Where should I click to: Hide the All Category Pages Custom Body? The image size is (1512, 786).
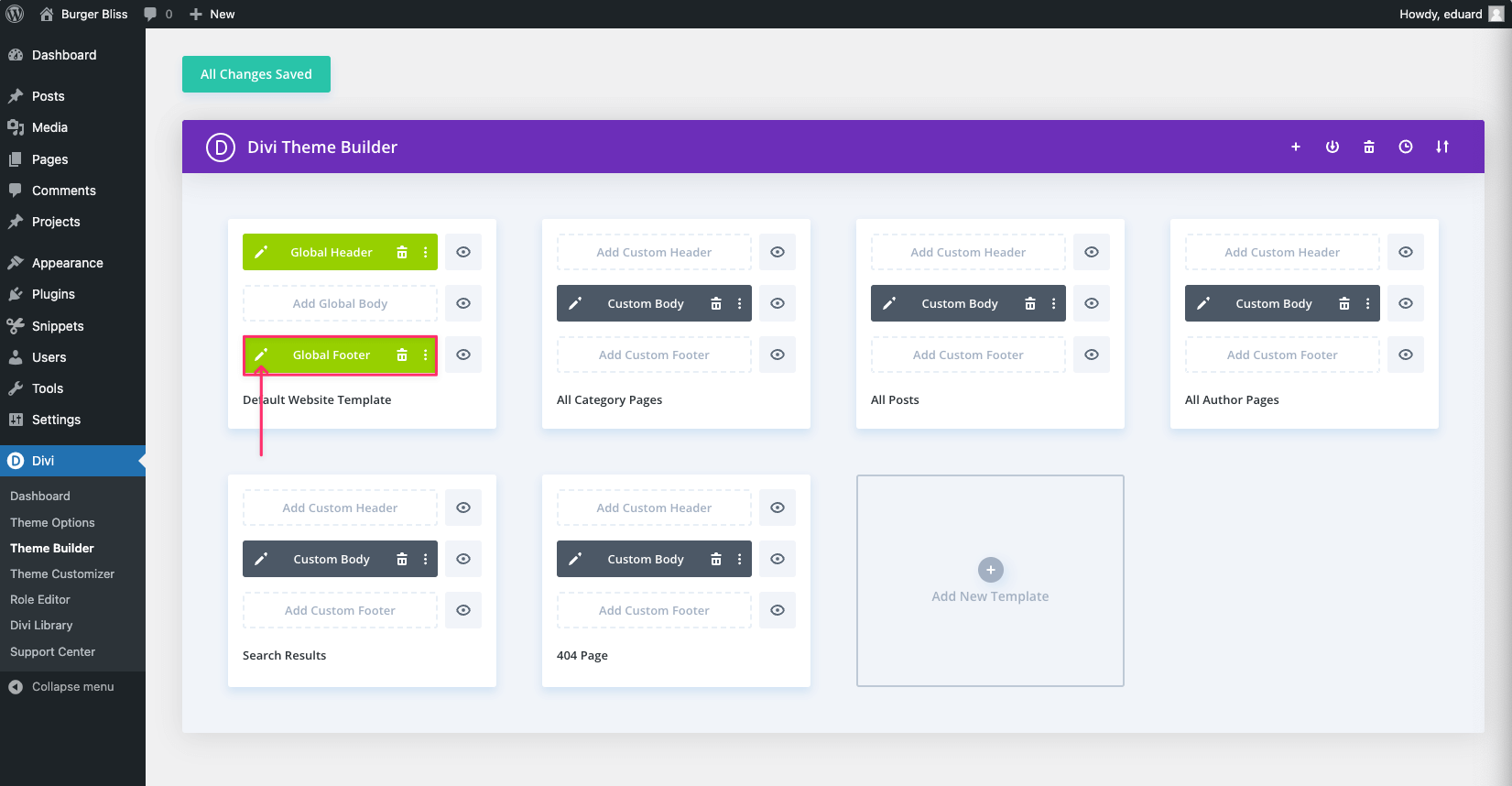click(x=778, y=303)
